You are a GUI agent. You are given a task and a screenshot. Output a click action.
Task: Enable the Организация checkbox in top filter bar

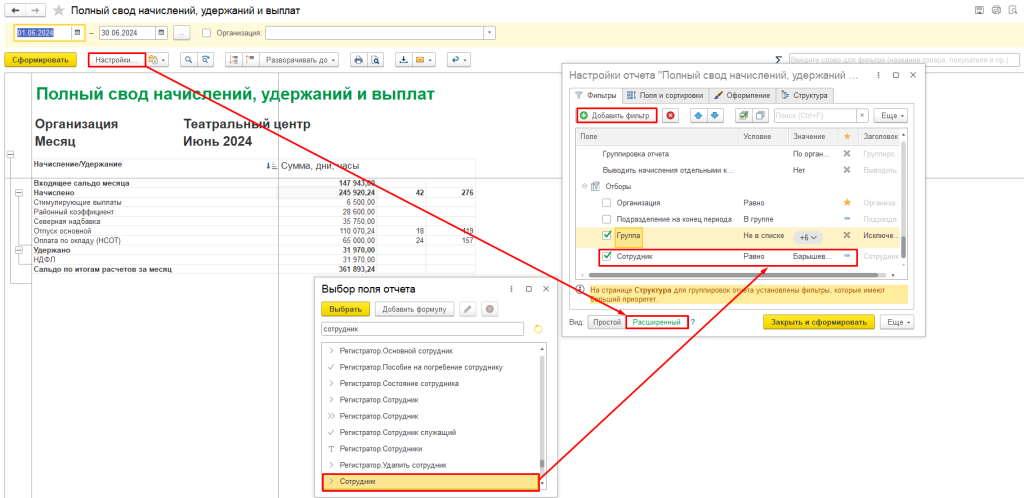206,32
